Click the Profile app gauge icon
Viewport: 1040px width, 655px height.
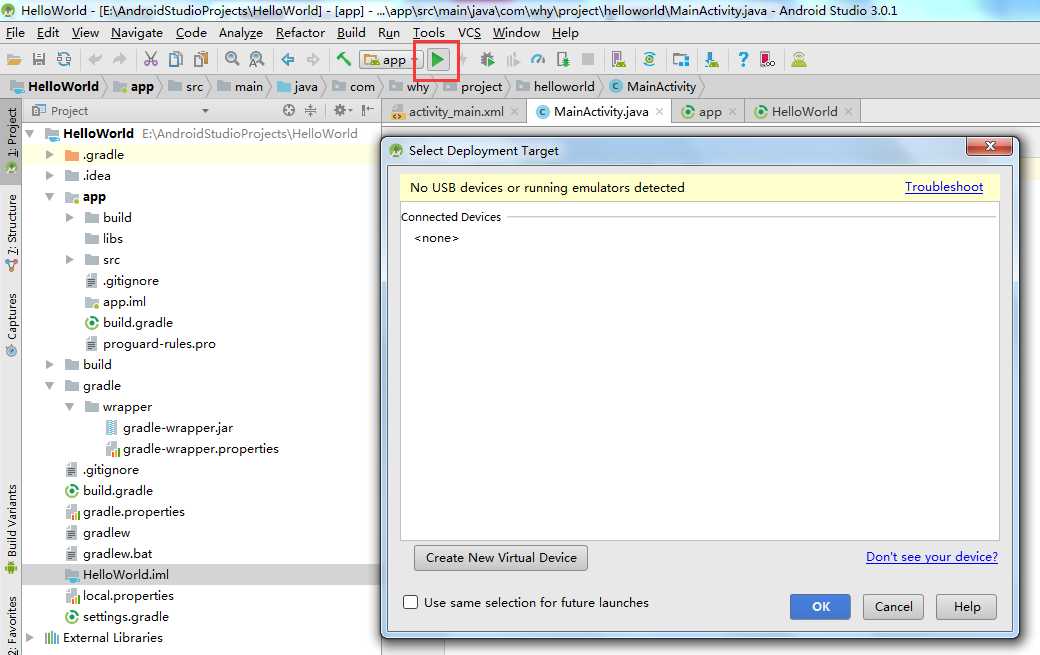pos(538,60)
